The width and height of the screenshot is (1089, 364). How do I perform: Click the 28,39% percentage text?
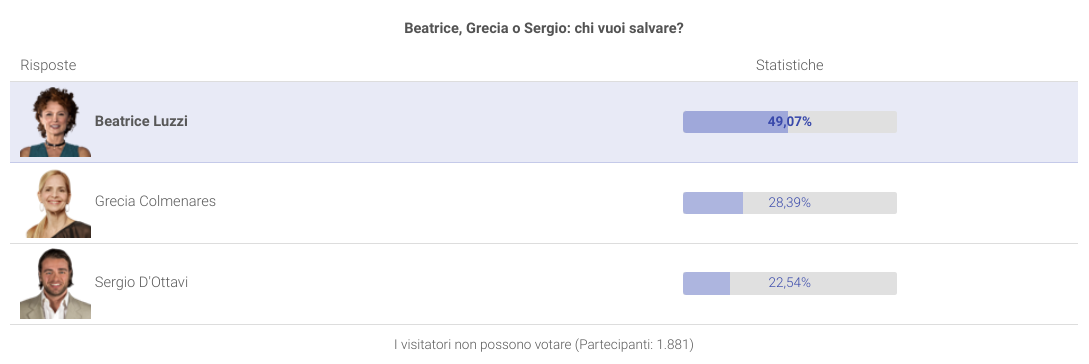(790, 203)
